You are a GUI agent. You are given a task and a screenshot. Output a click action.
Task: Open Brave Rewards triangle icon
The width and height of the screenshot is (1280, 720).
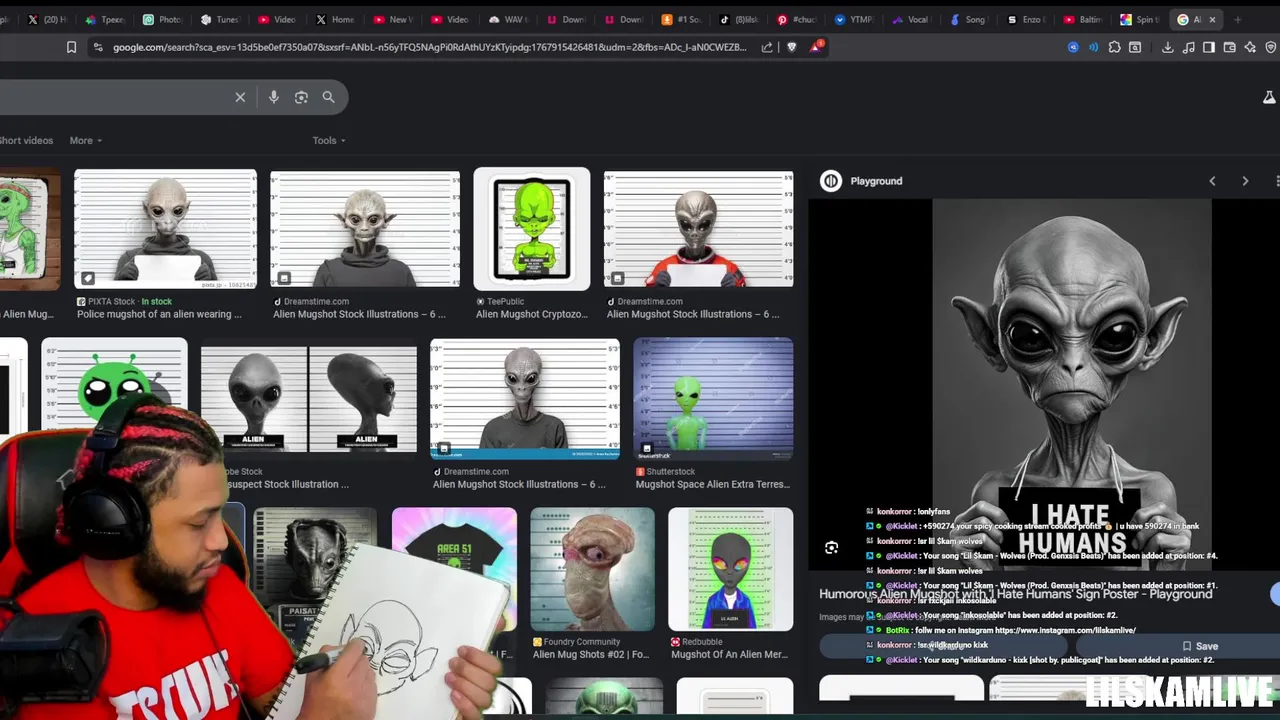(816, 47)
